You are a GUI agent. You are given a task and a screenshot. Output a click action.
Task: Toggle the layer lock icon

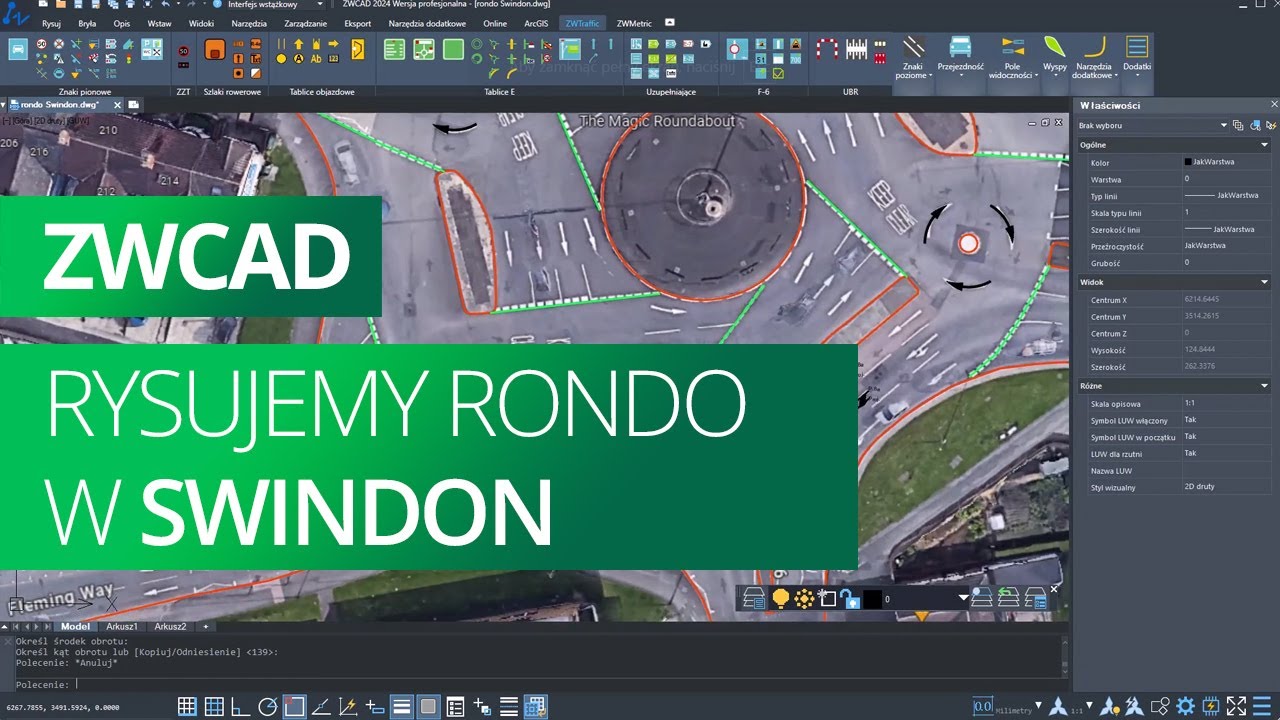pyautogui.click(x=850, y=598)
